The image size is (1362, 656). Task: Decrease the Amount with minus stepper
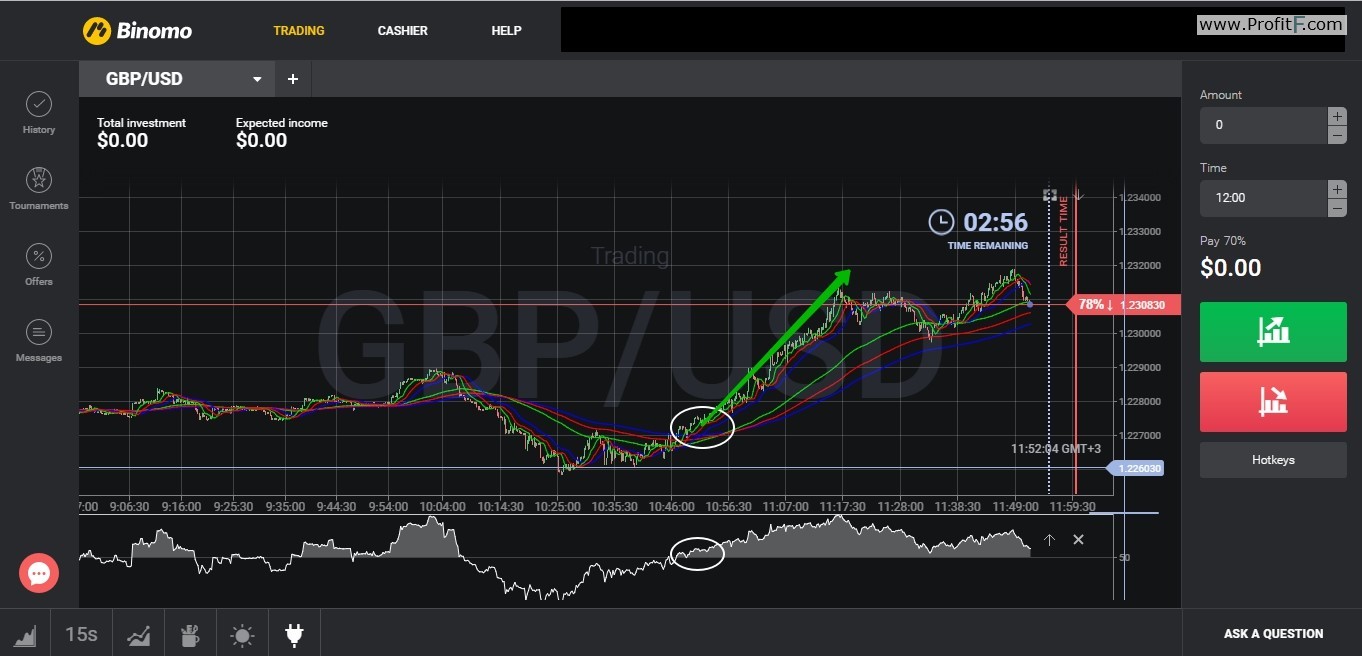(x=1337, y=135)
